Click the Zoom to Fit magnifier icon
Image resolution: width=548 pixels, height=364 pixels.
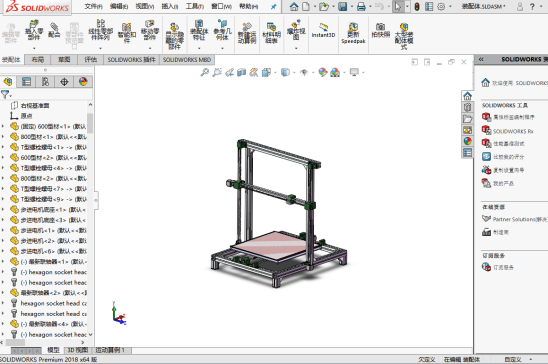pos(204,72)
